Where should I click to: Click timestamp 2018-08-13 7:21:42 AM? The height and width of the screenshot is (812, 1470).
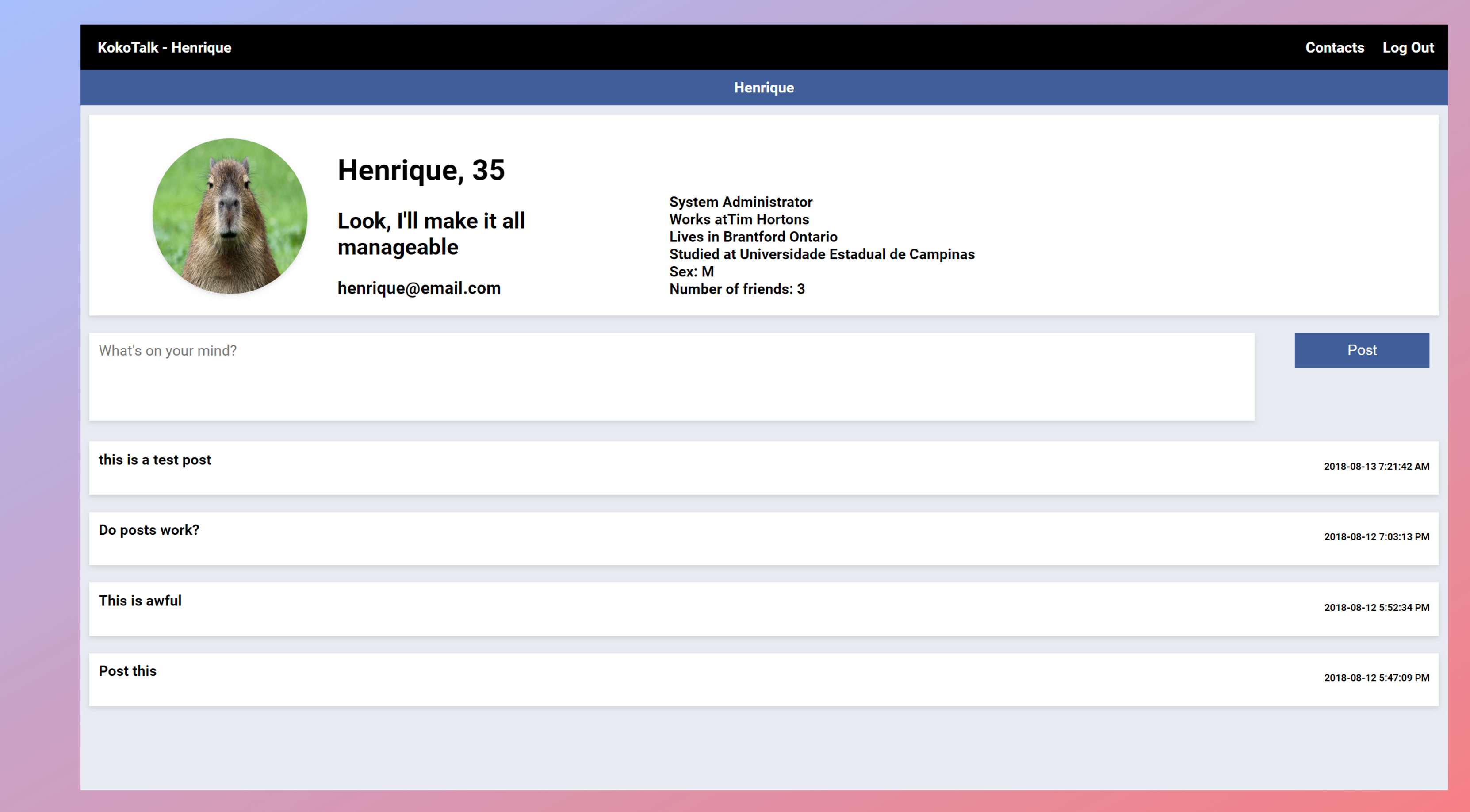coord(1376,466)
